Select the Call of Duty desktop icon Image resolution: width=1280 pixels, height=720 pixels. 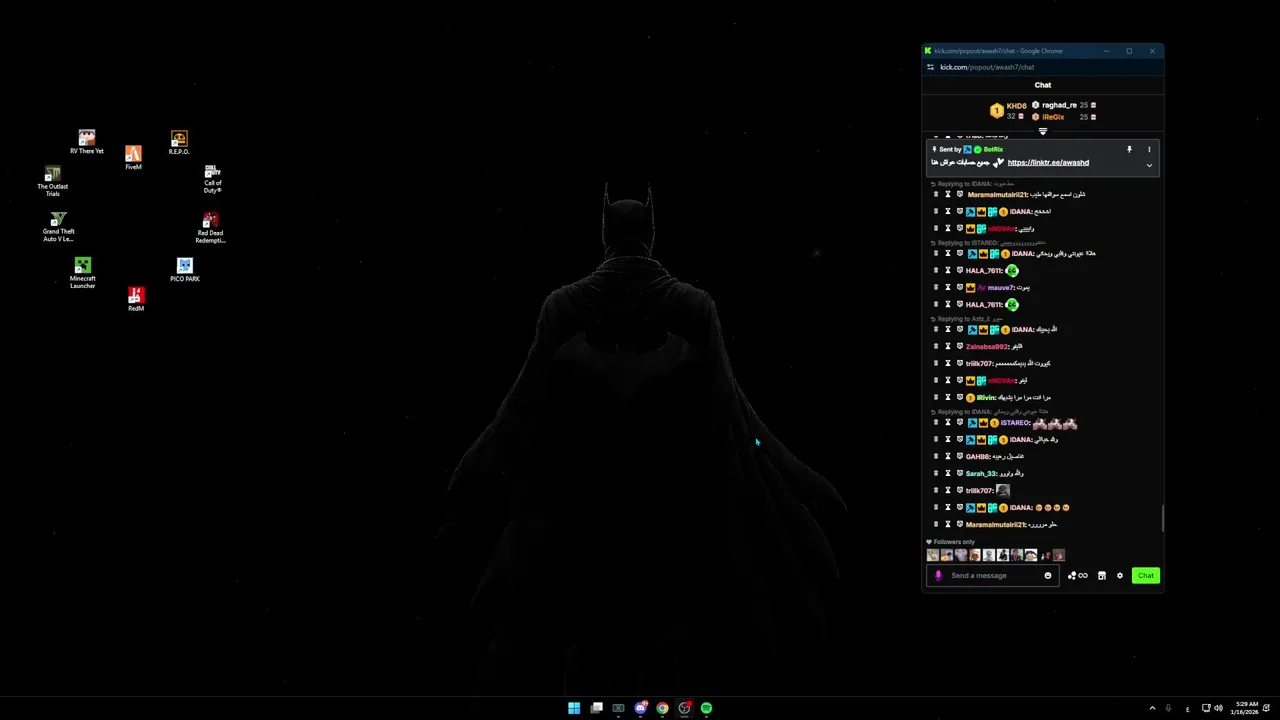point(212,179)
